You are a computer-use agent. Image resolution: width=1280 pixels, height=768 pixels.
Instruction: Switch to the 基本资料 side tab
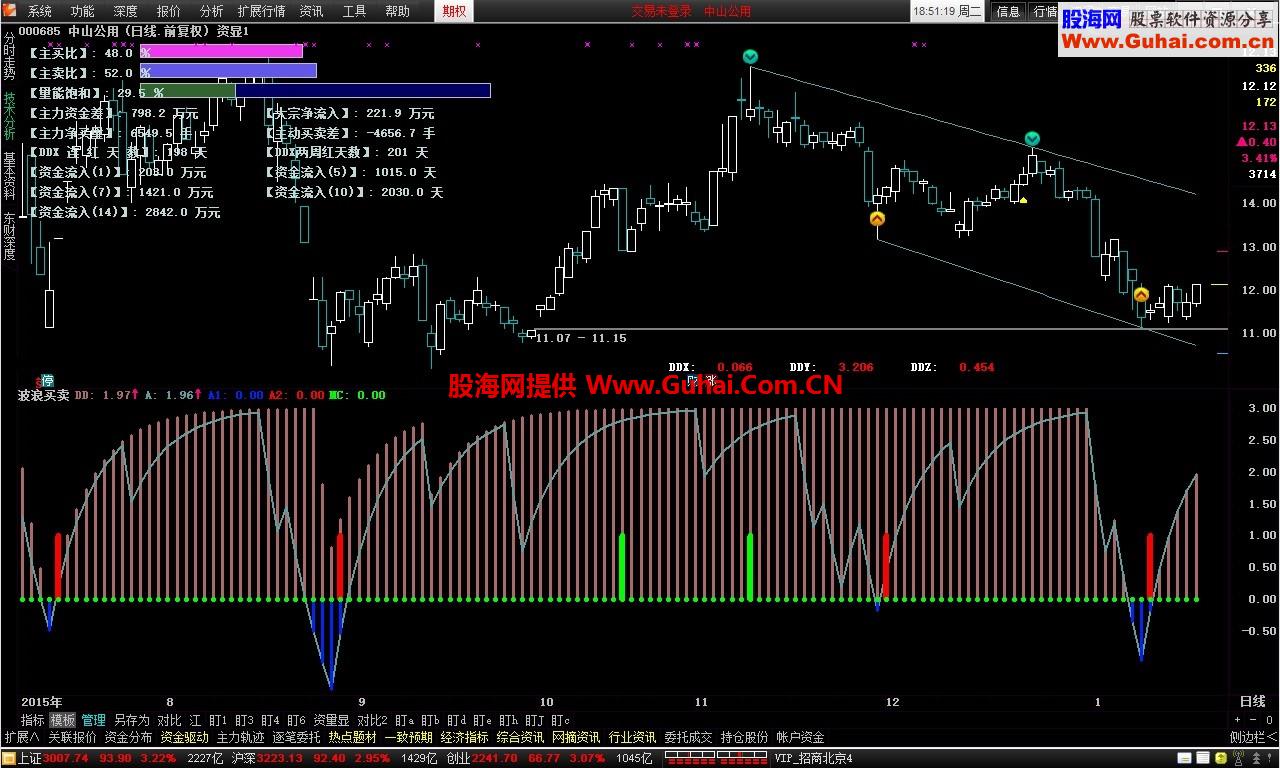click(x=9, y=176)
